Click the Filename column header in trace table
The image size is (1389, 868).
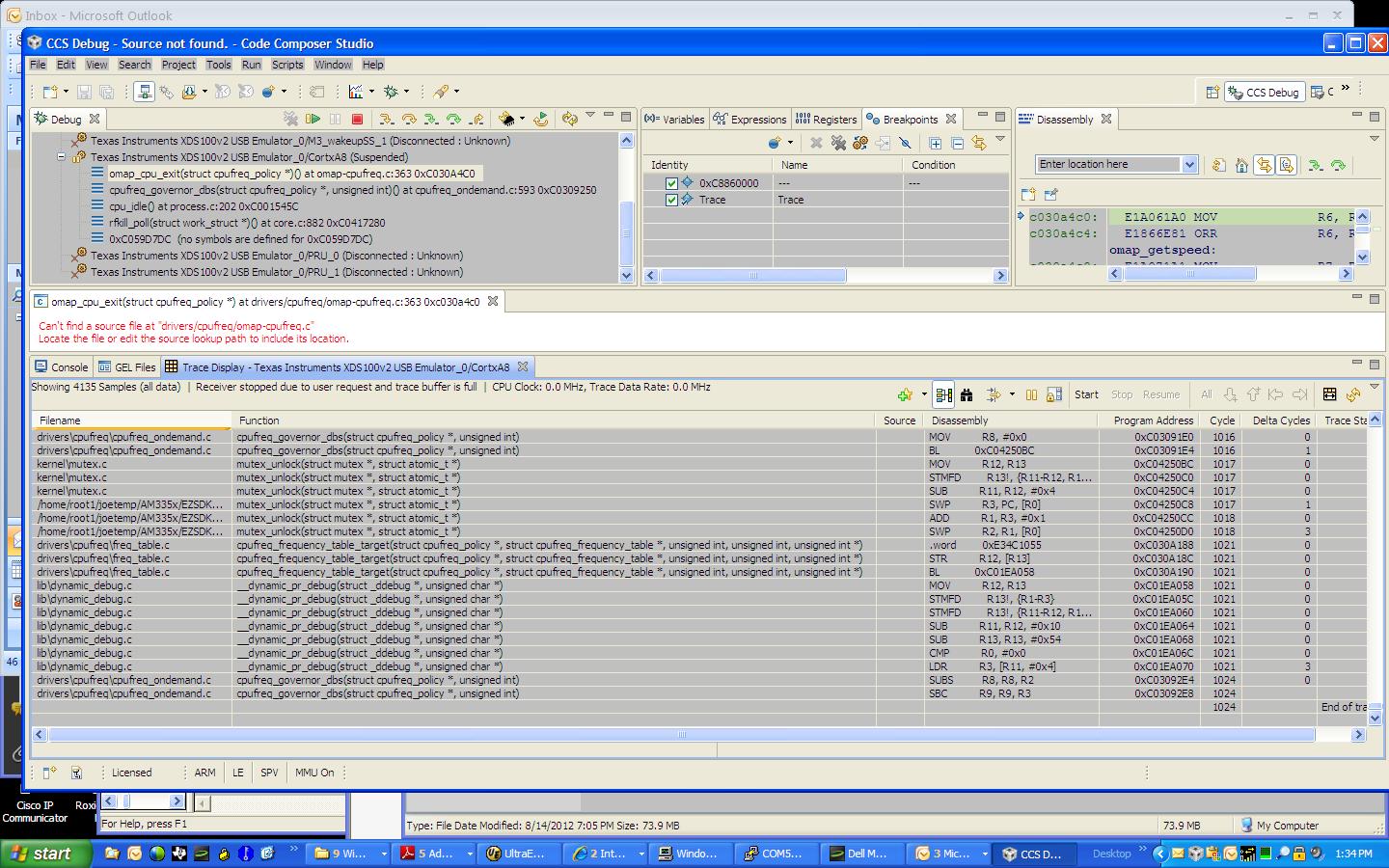(x=131, y=420)
